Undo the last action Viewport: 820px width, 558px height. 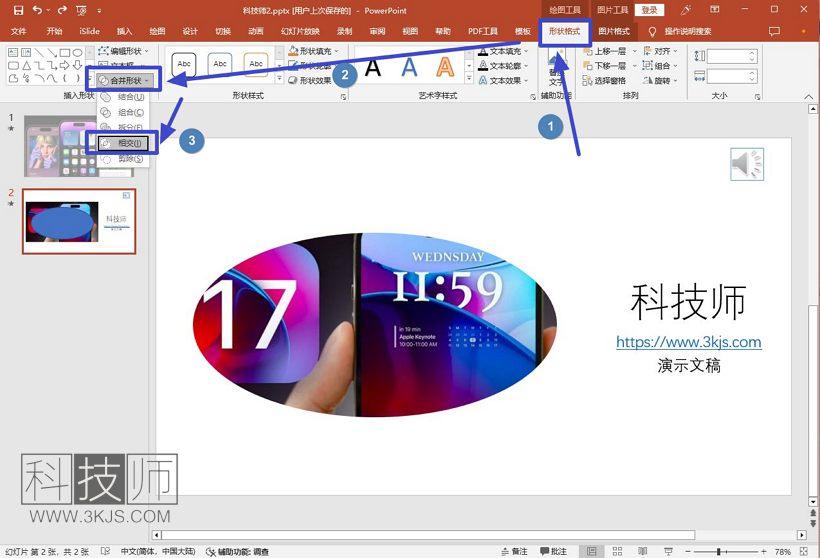[x=38, y=10]
